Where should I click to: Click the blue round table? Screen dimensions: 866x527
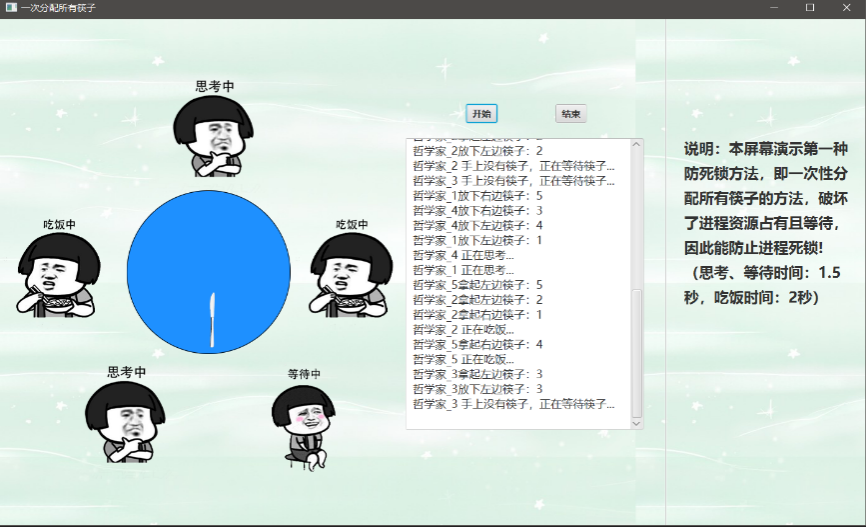(209, 272)
